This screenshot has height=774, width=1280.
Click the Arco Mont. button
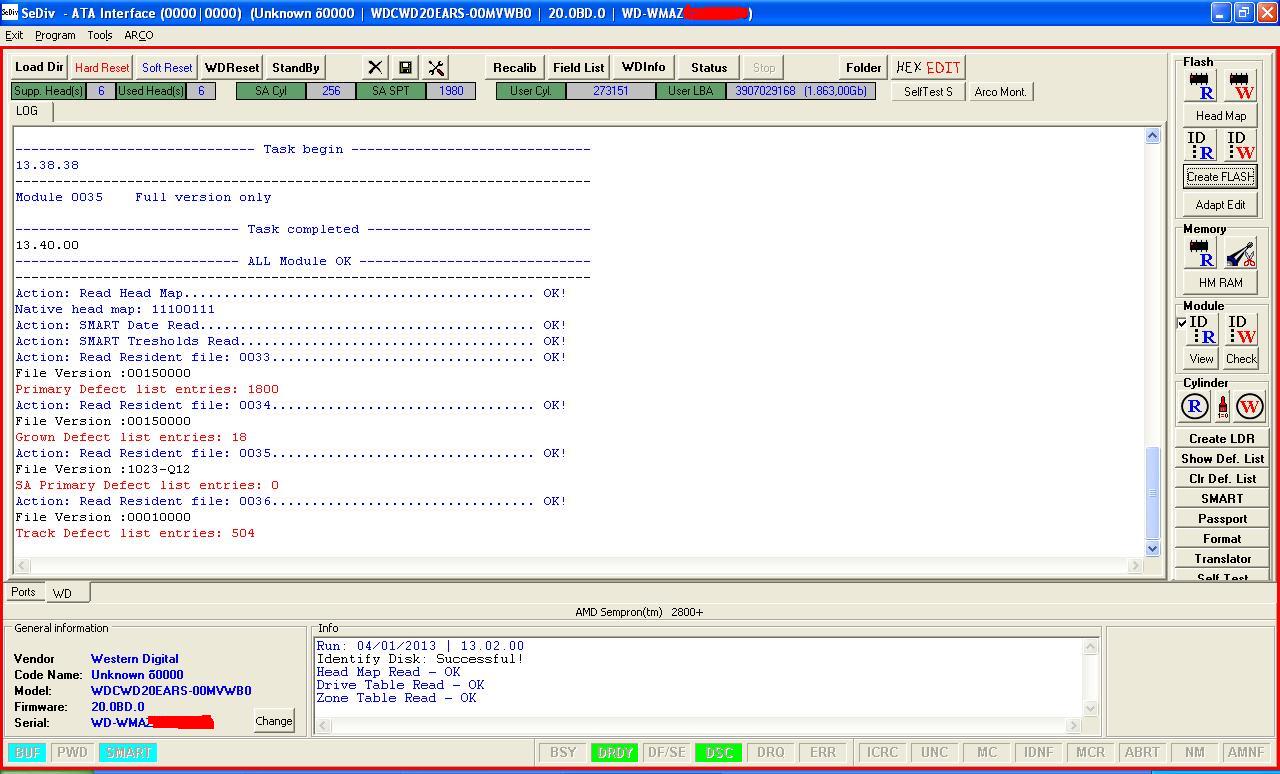coord(1000,91)
